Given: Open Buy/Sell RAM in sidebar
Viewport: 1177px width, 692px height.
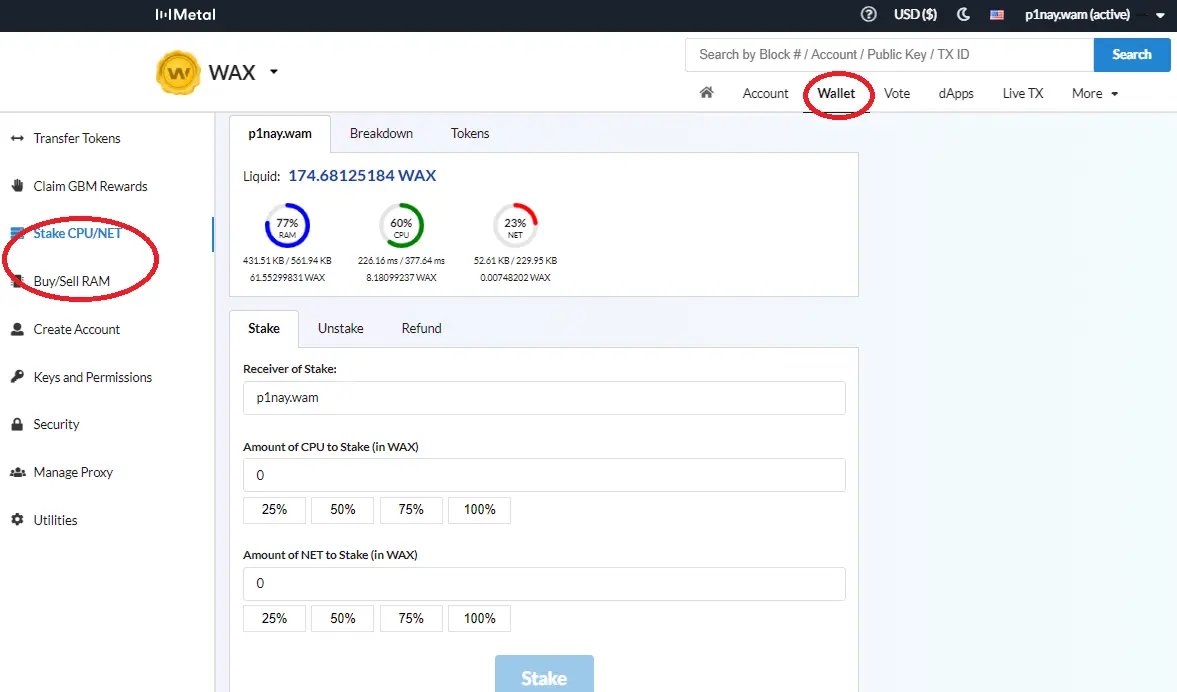Looking at the screenshot, I should coord(71,281).
